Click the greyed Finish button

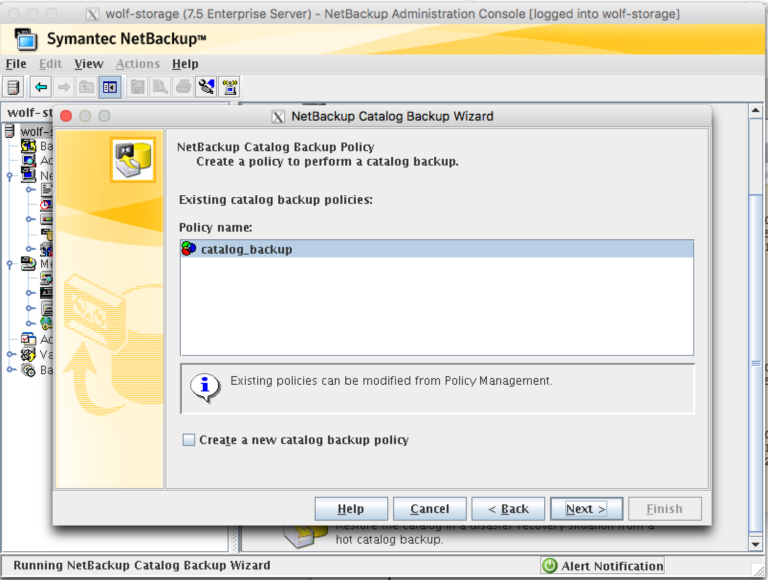(x=665, y=509)
